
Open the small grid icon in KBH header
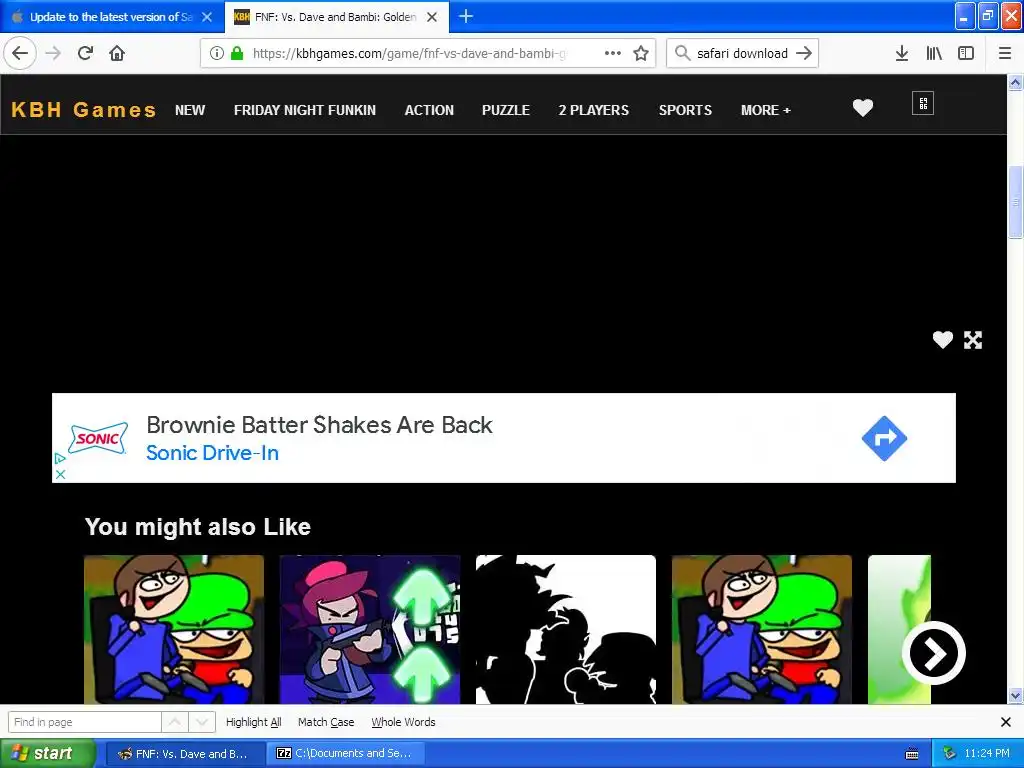tap(923, 103)
